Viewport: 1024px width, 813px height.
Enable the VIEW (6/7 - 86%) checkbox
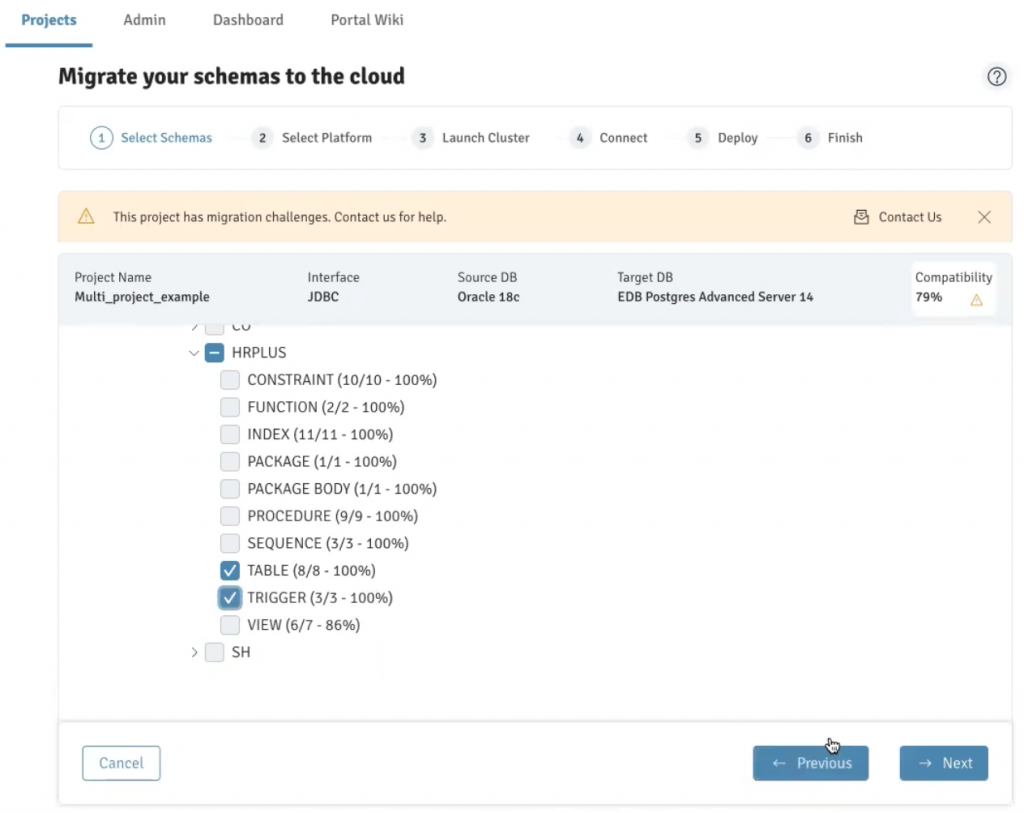[x=230, y=625]
